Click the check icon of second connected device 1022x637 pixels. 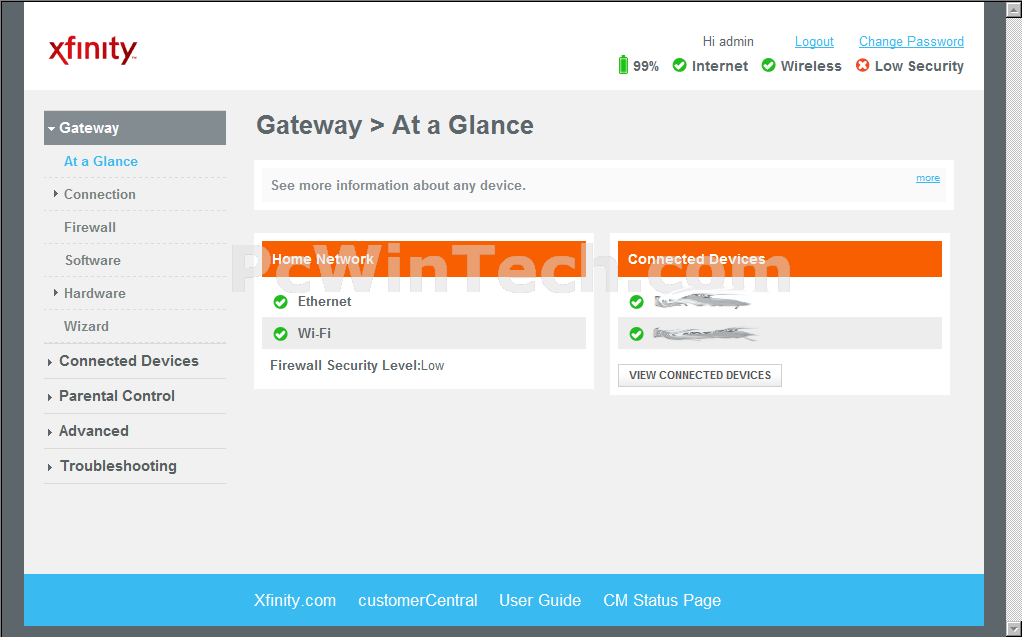coord(637,334)
